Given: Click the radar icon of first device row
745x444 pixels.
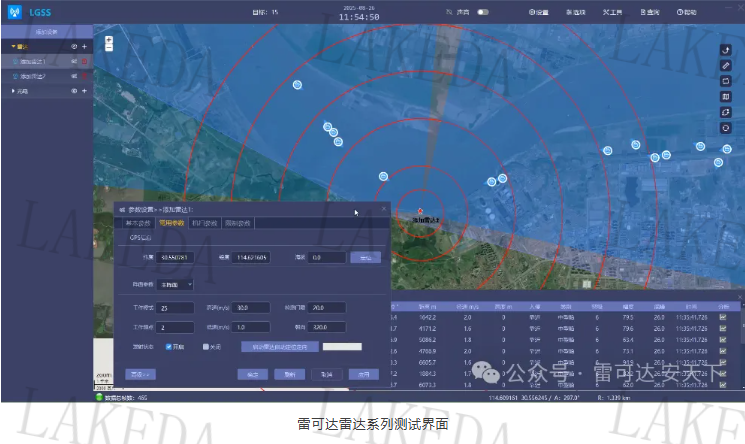Looking at the screenshot, I should coord(15,61).
